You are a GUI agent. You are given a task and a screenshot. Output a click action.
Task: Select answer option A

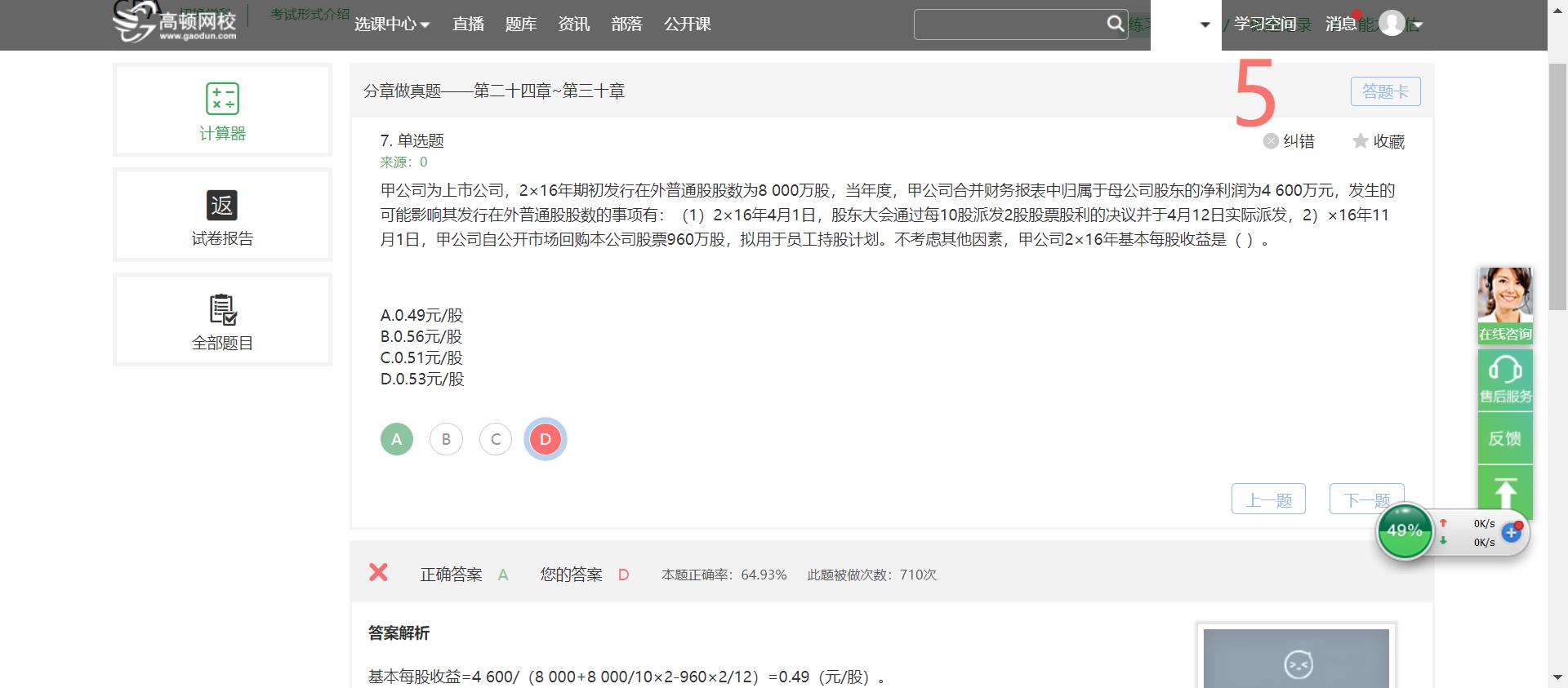click(397, 439)
